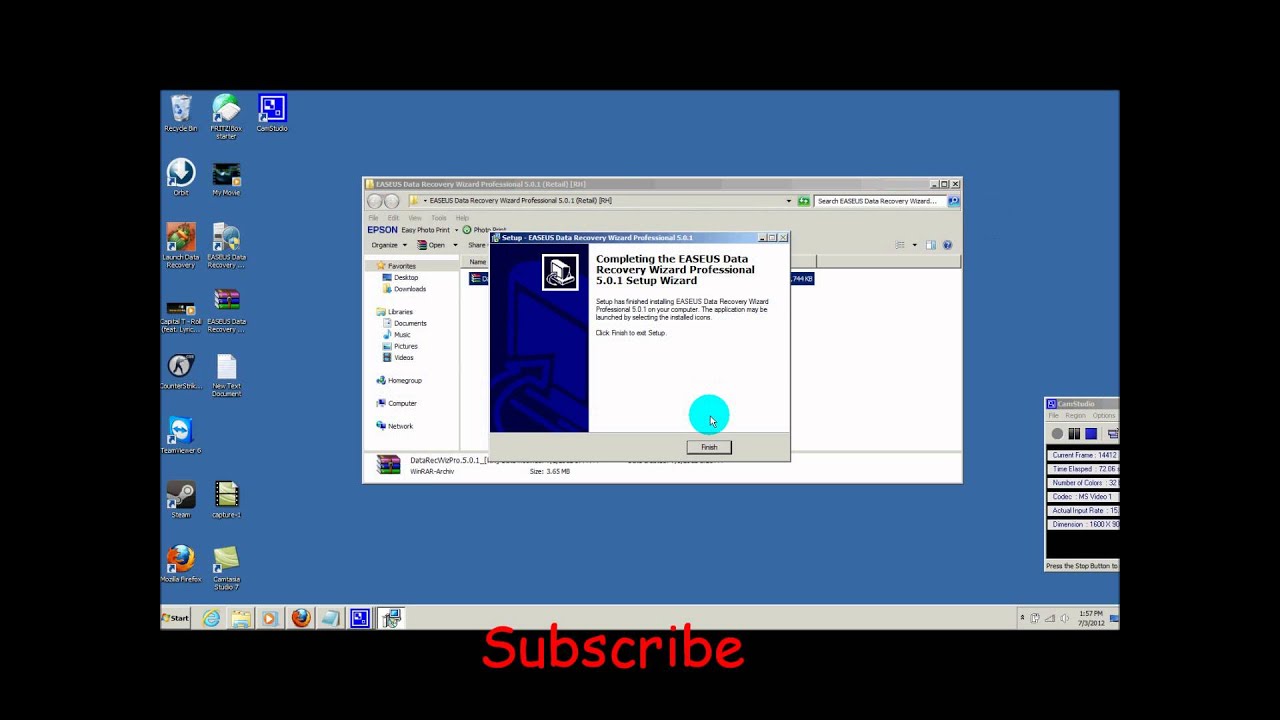The image size is (1280, 720).
Task: Open the Explorer help icon
Action: 948,245
